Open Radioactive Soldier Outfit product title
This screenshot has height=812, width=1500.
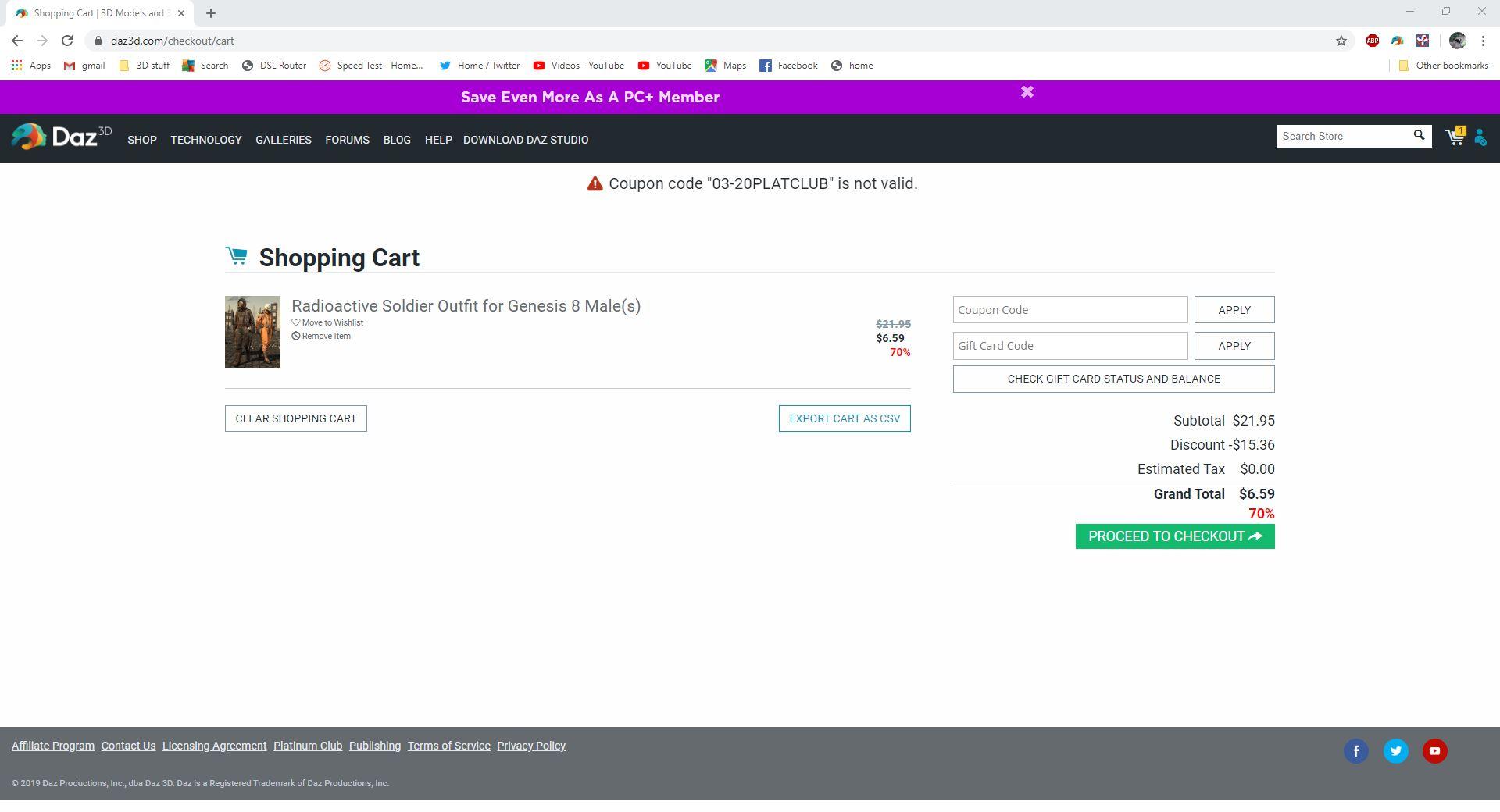coord(466,306)
